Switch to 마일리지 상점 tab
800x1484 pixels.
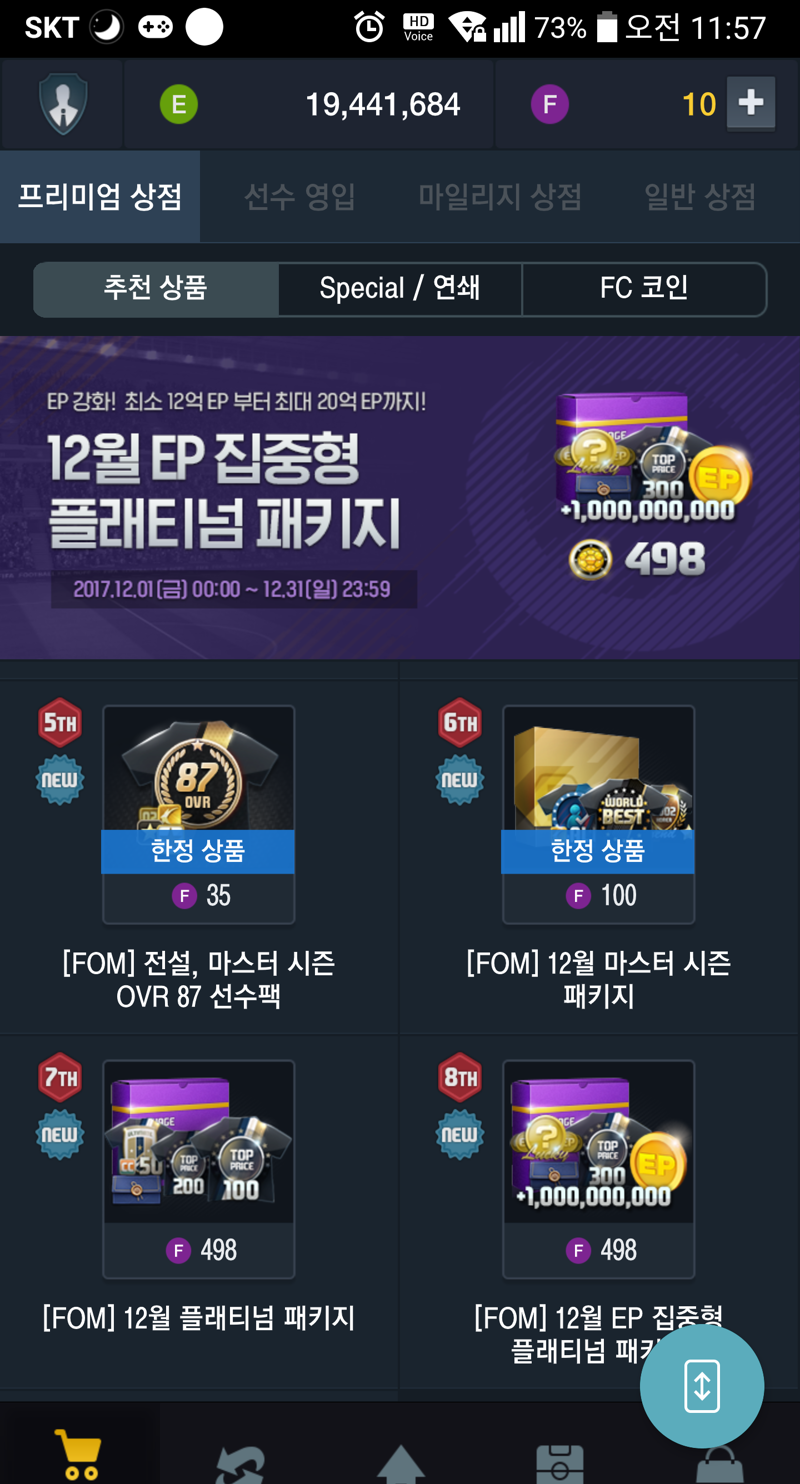[x=500, y=197]
